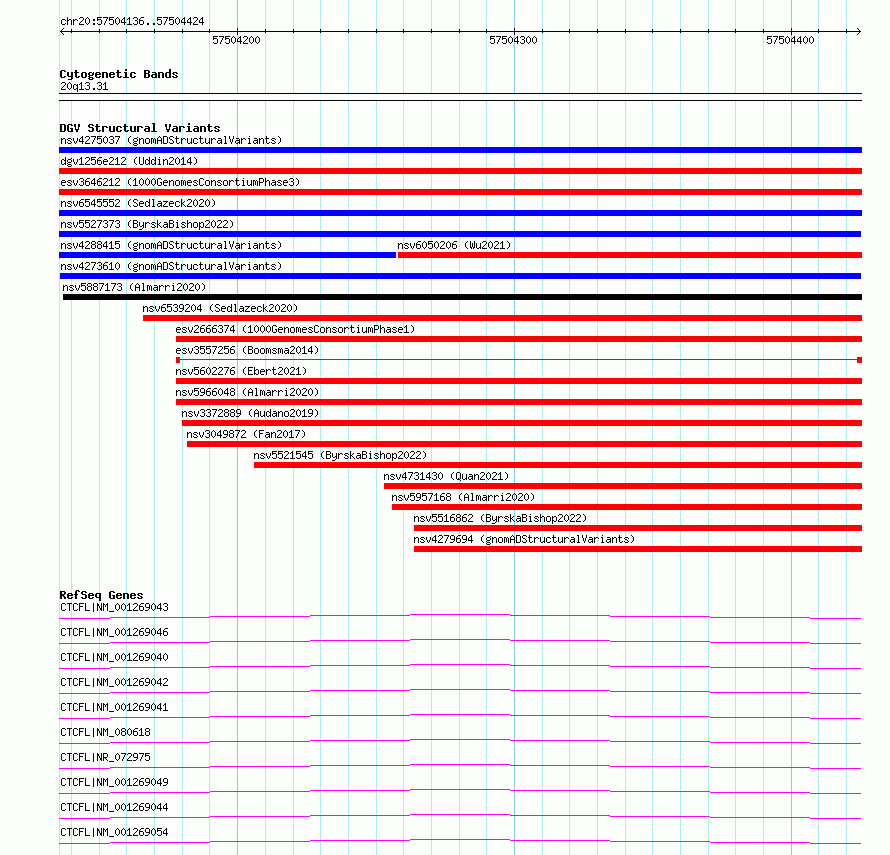This screenshot has width=890, height=855.
Task: Click the RefSeq Genes track title
Action: (x=101, y=595)
